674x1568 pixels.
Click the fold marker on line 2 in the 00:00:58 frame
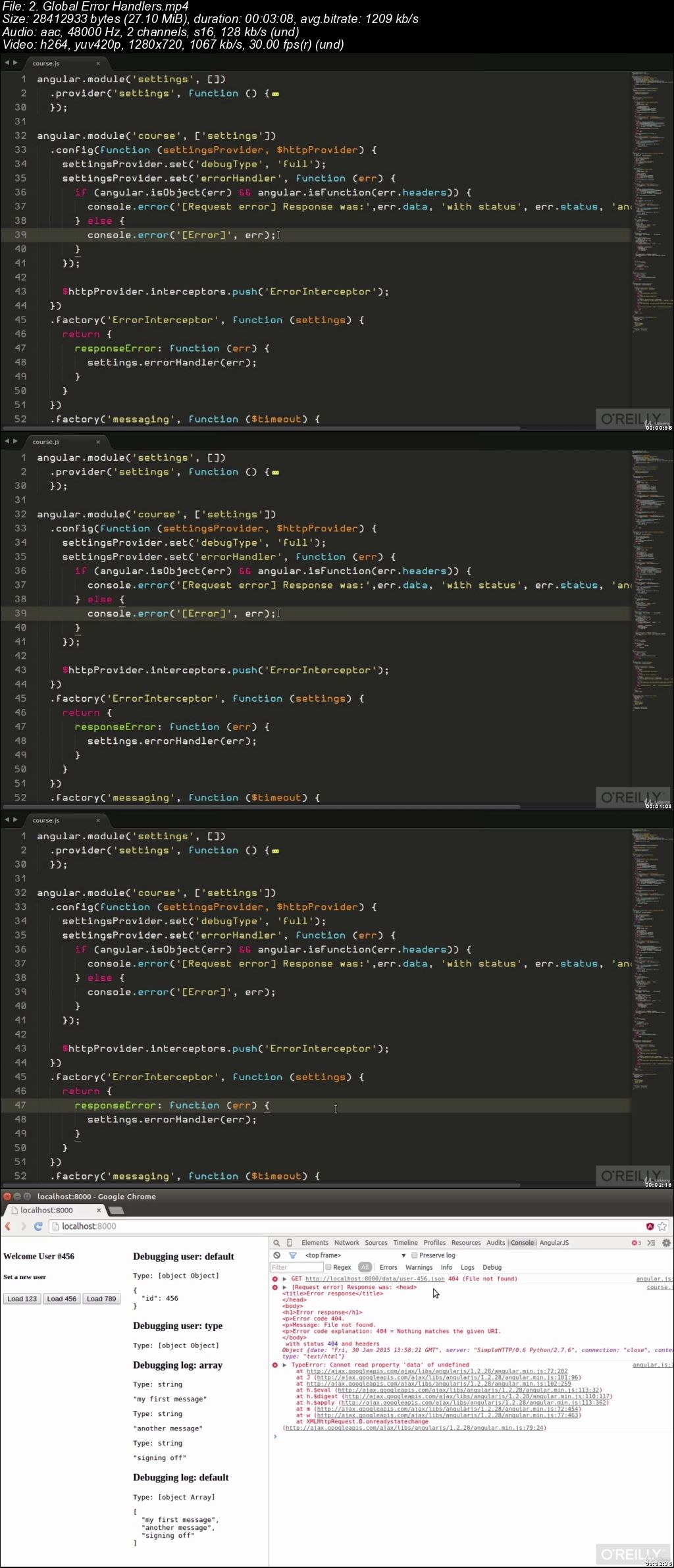tap(275, 94)
